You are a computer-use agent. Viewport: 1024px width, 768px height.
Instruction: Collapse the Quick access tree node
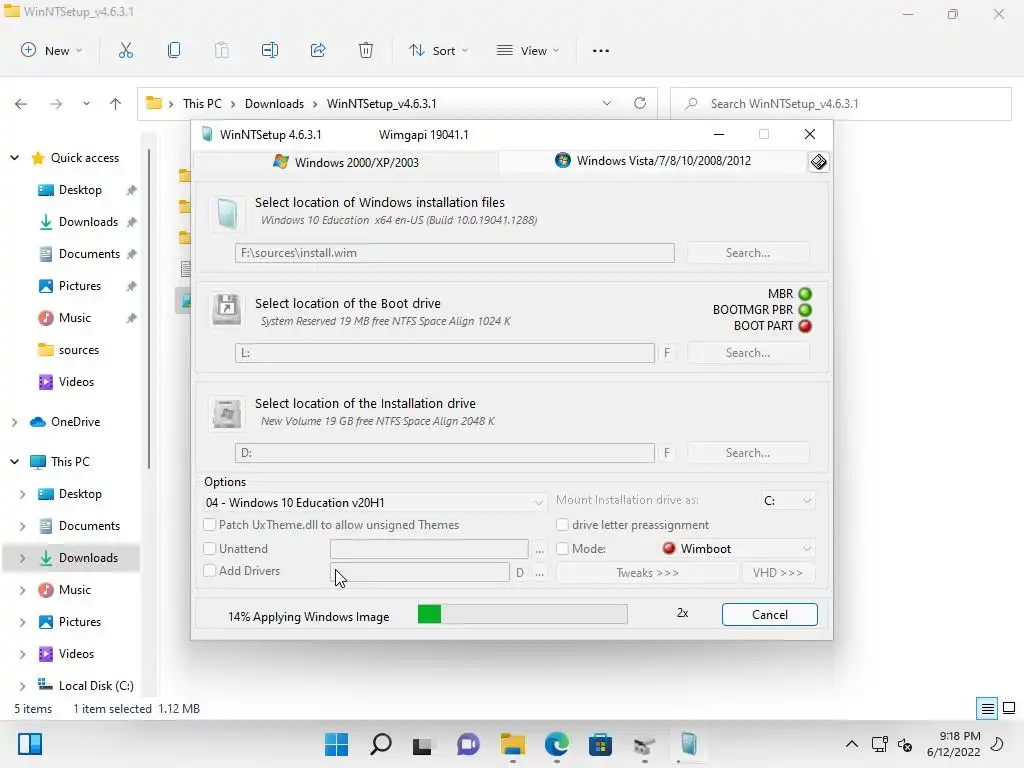14,157
